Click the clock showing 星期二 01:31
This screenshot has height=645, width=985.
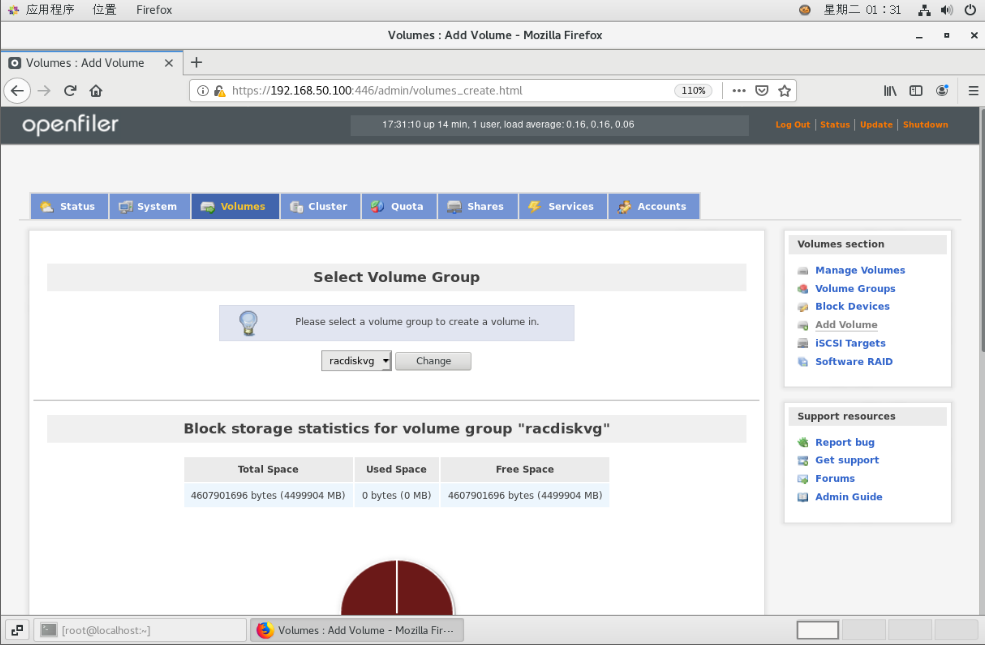pos(862,10)
